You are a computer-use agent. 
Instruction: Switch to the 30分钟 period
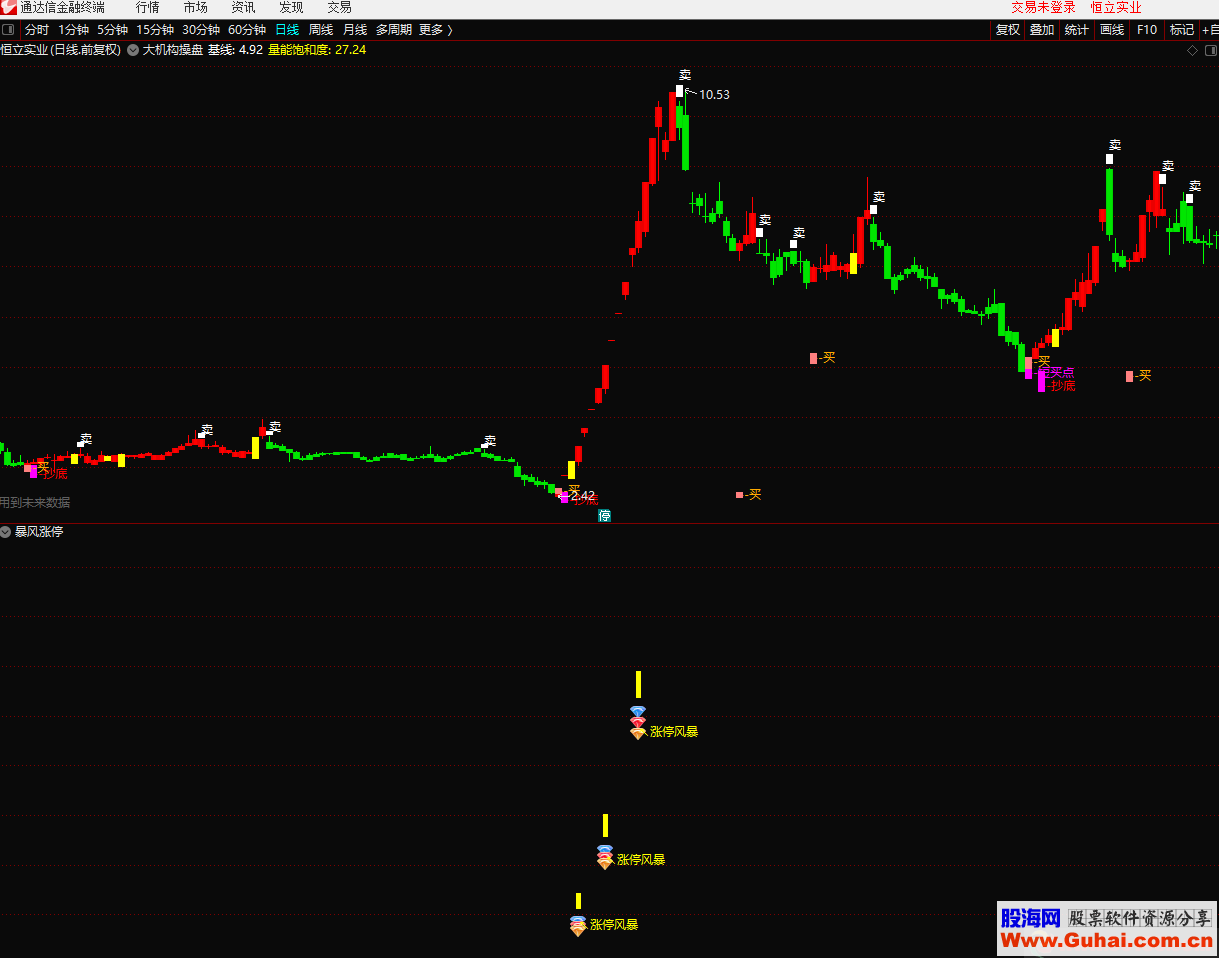point(201,30)
